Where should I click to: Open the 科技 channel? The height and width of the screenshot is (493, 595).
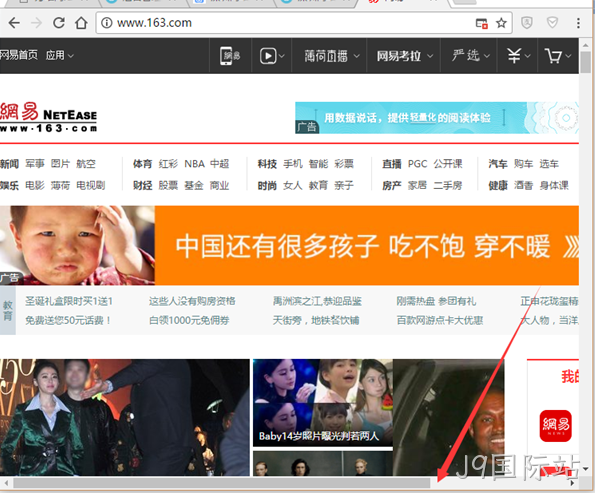point(267,164)
